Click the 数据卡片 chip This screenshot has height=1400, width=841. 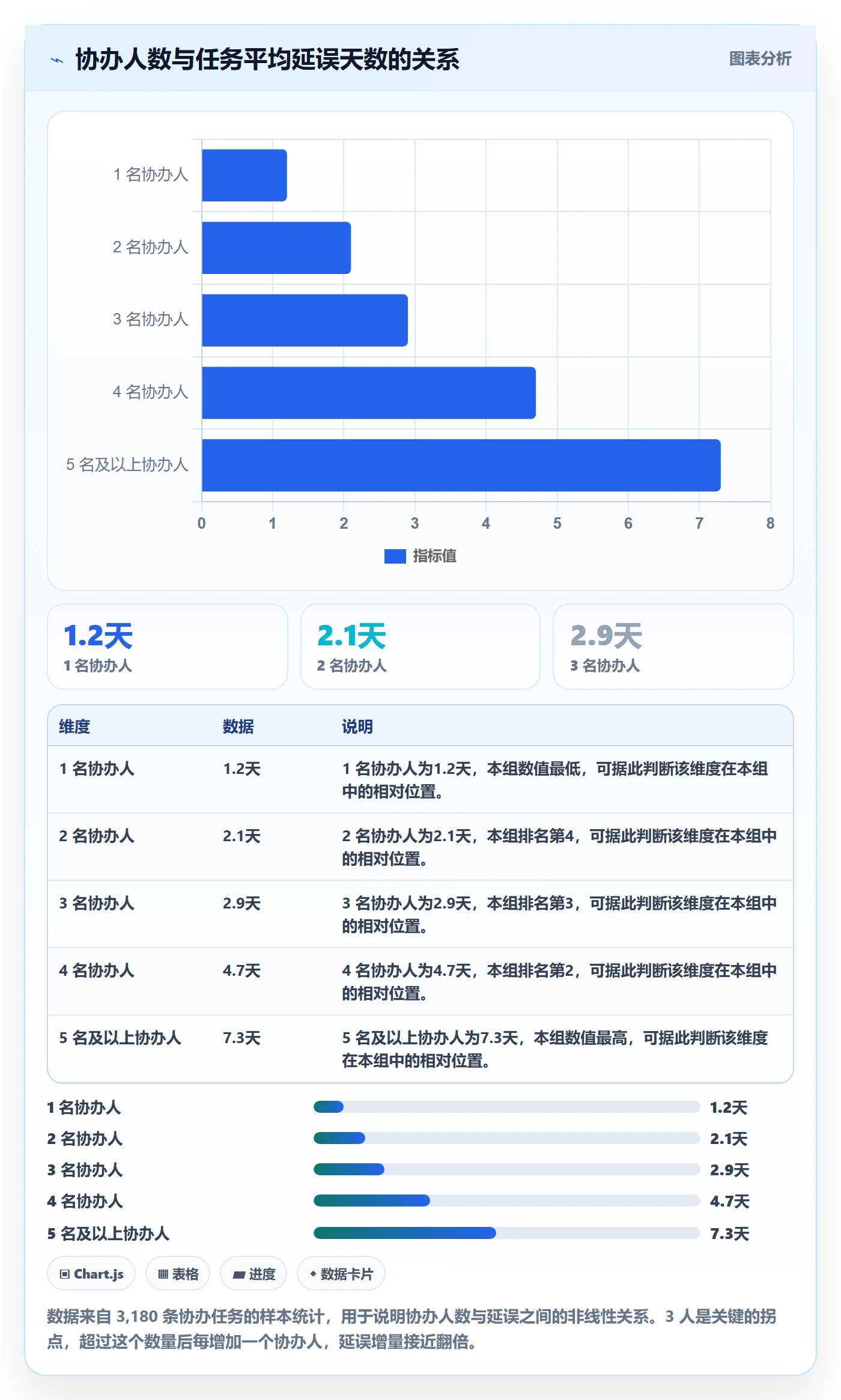tap(341, 1273)
